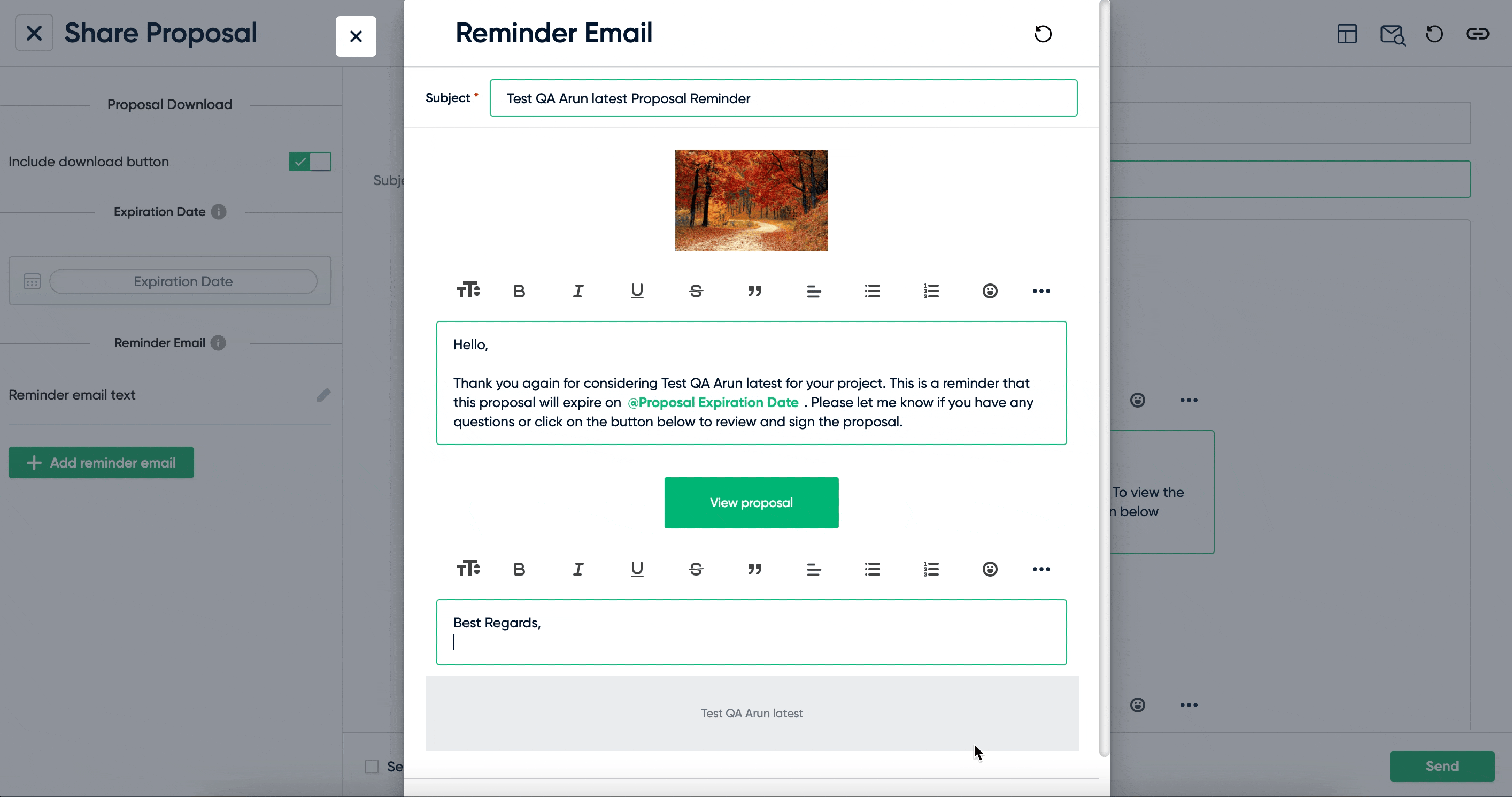The height and width of the screenshot is (797, 1512).
Task: Click the font size icon in toolbar
Action: pos(468,290)
